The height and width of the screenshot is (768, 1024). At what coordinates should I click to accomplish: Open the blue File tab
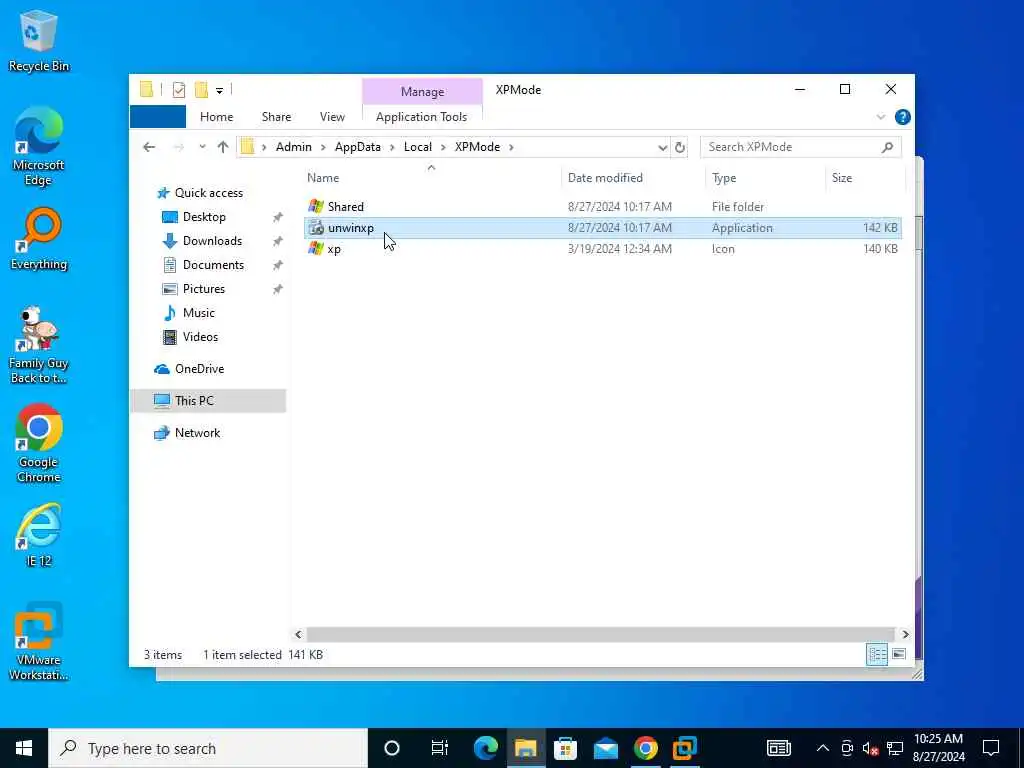[157, 117]
